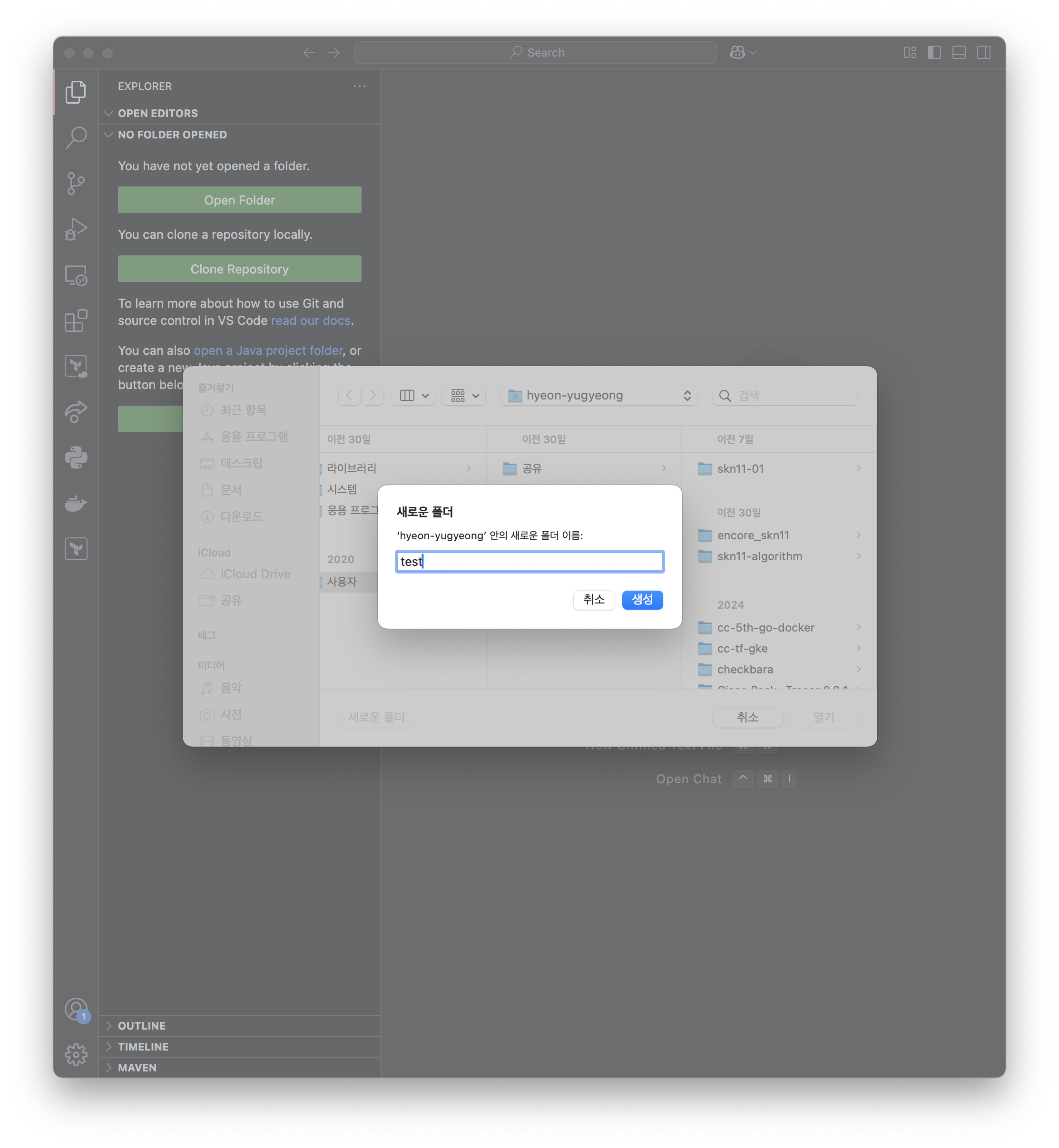Toggle Primary Side Bar layout button
Viewport: 1059px width, 1148px height.
[x=934, y=53]
